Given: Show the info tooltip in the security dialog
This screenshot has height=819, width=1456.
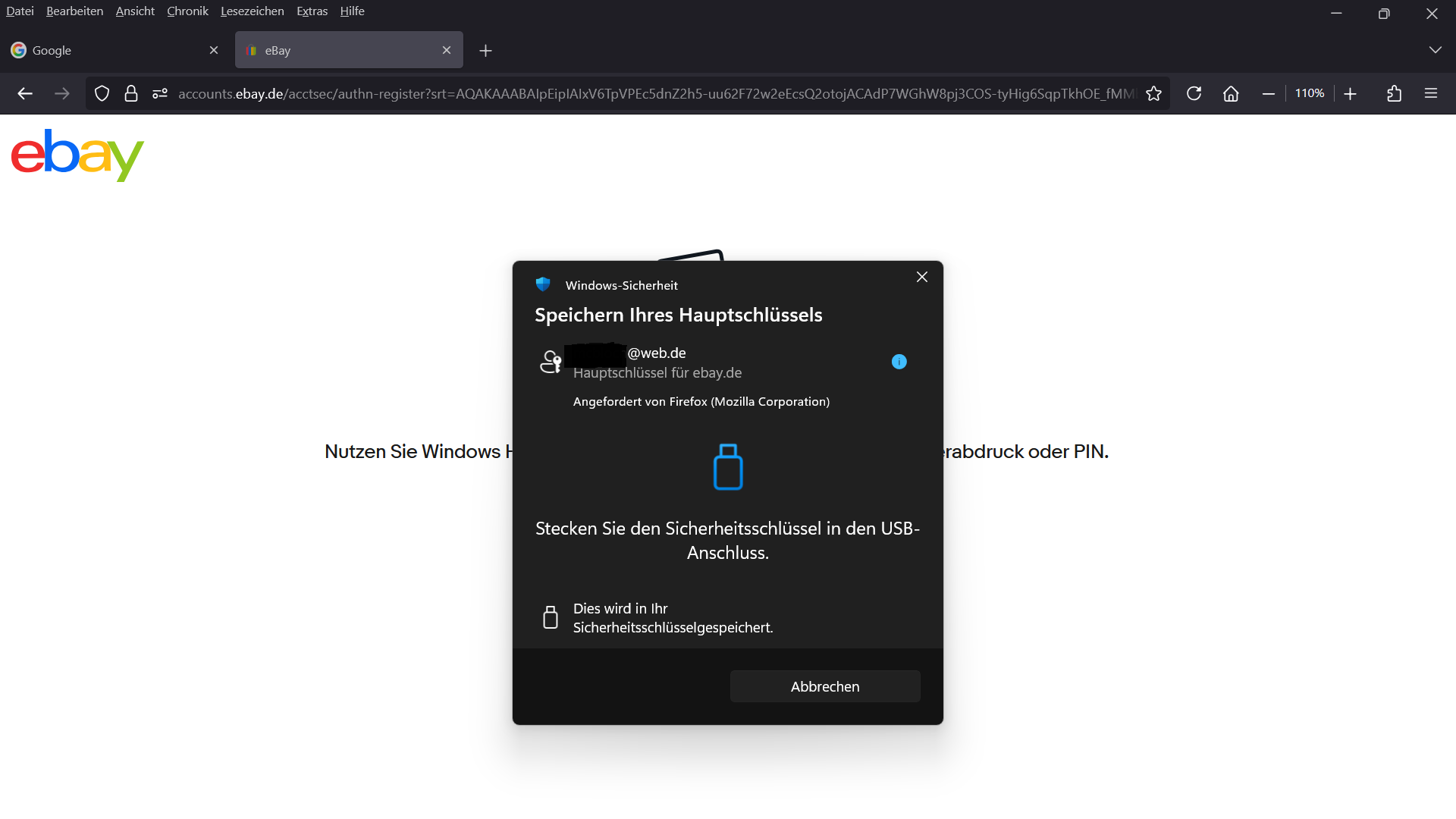Looking at the screenshot, I should [x=899, y=362].
